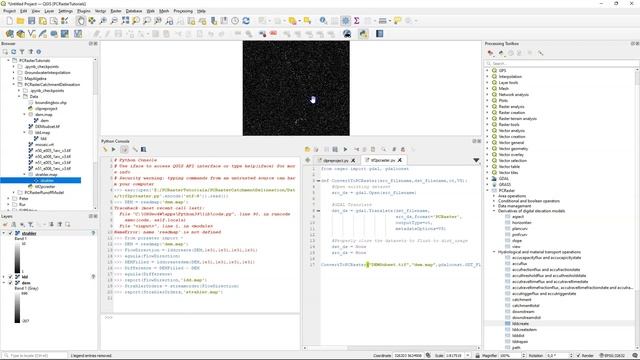This screenshot has width=640, height=360.
Task: Open the Processing menu
Action: pos(182,11)
